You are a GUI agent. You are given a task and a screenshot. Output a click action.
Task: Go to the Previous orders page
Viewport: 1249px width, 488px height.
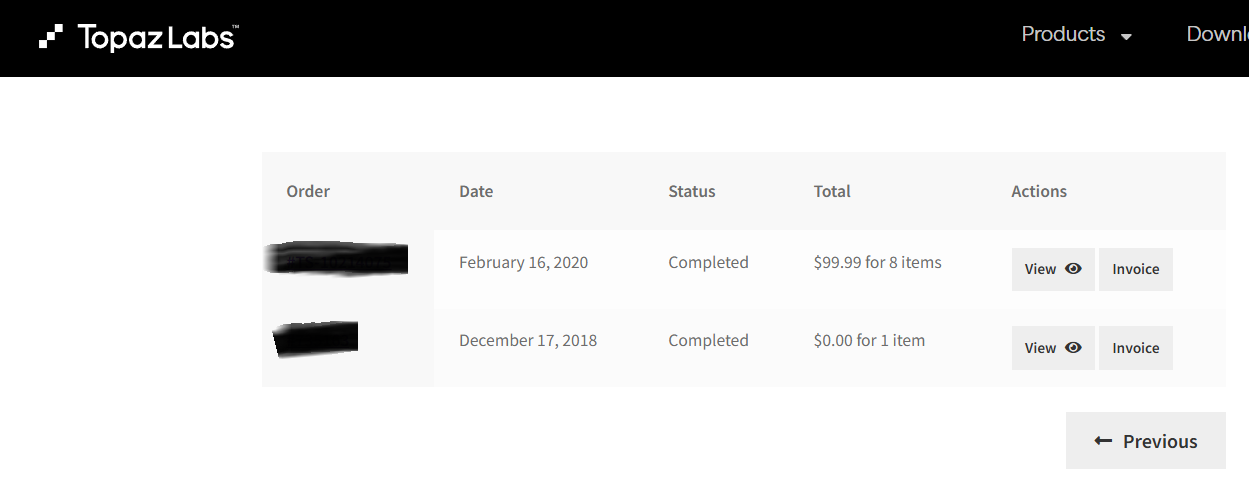pos(1146,441)
